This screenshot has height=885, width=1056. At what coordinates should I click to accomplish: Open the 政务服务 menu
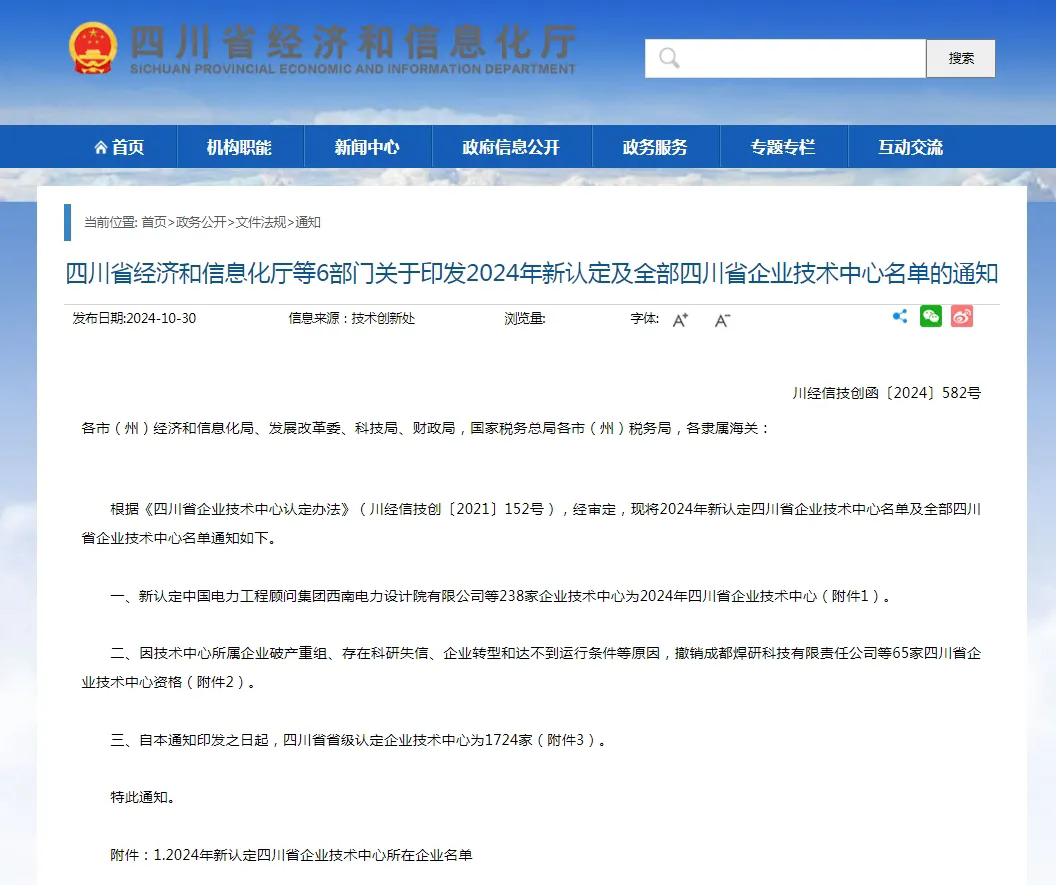pyautogui.click(x=655, y=147)
